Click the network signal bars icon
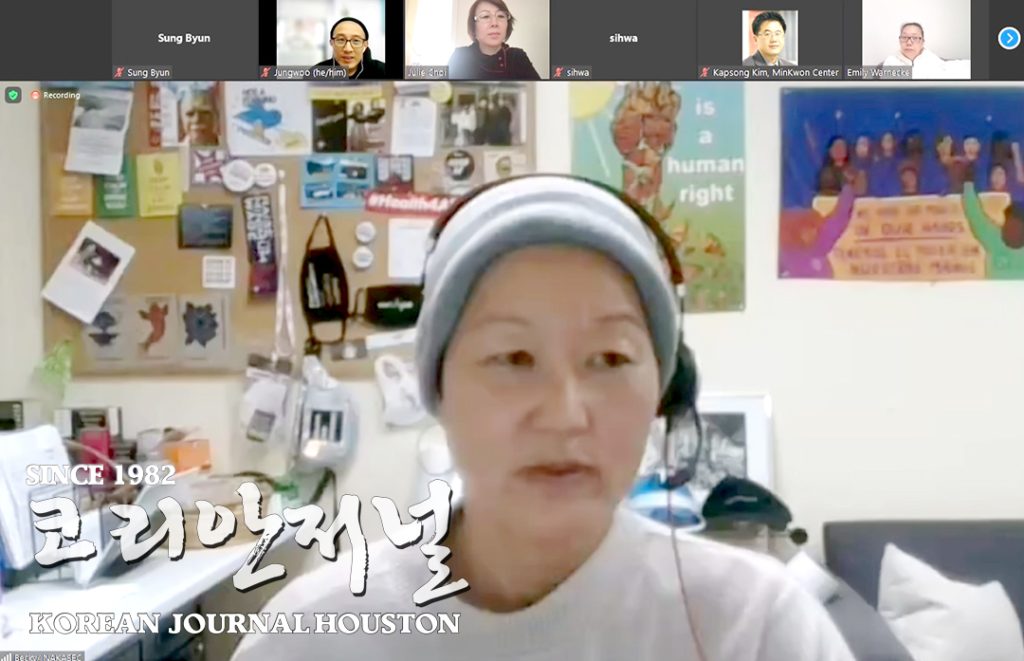The image size is (1024, 661). (x=7, y=656)
